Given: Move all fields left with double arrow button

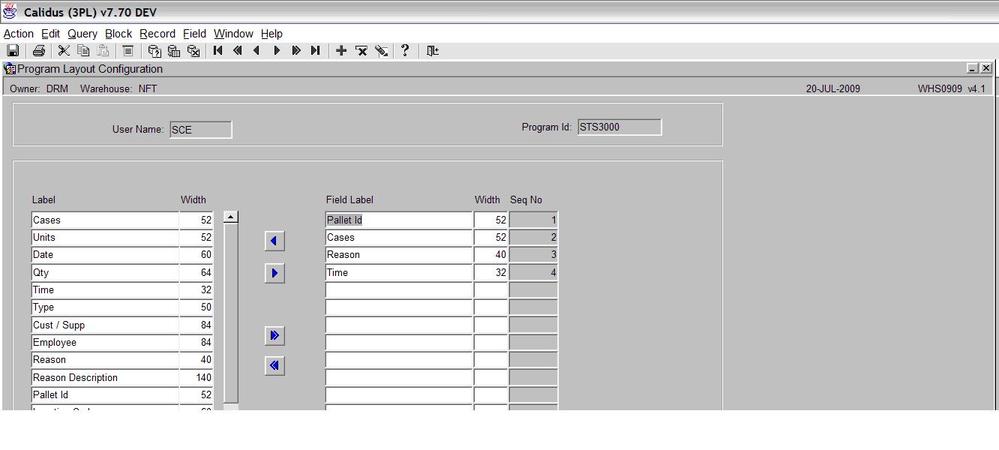Looking at the screenshot, I should [x=275, y=366].
